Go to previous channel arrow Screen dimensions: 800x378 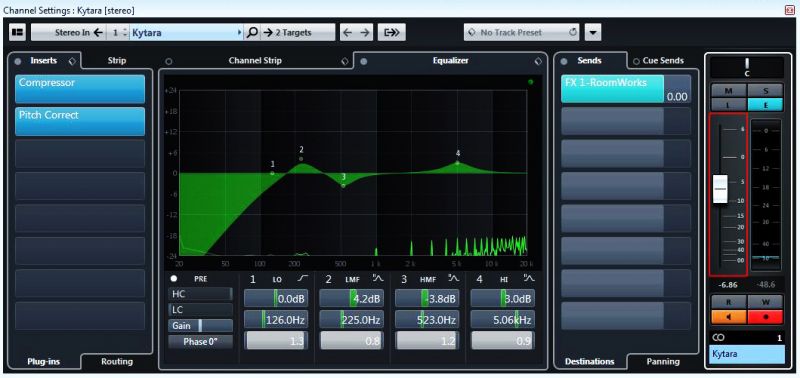pyautogui.click(x=347, y=33)
